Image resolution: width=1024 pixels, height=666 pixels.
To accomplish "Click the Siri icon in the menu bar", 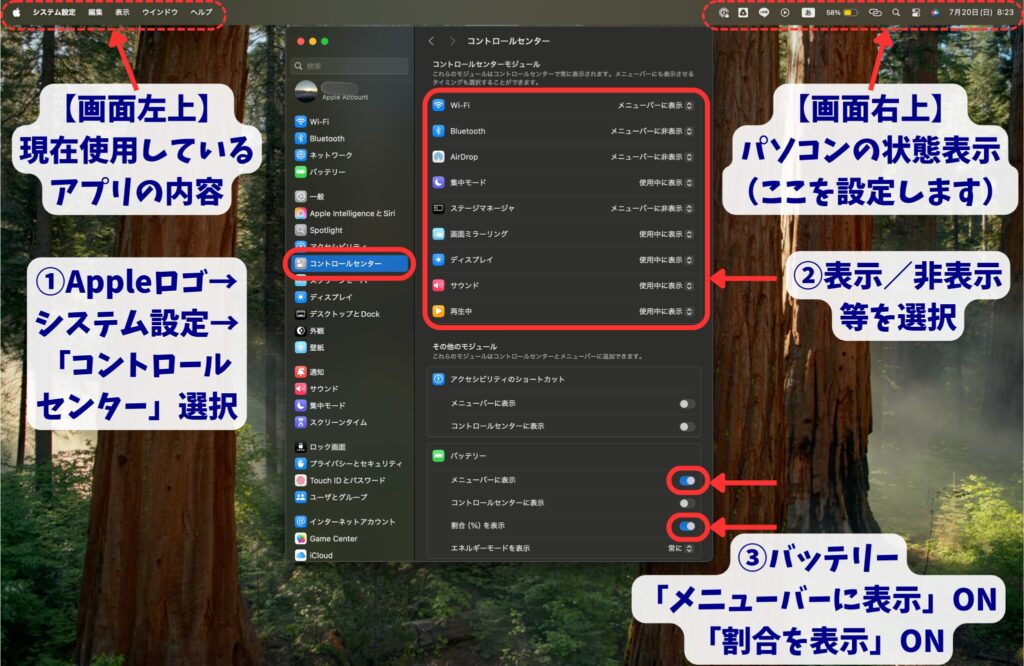I will point(935,12).
